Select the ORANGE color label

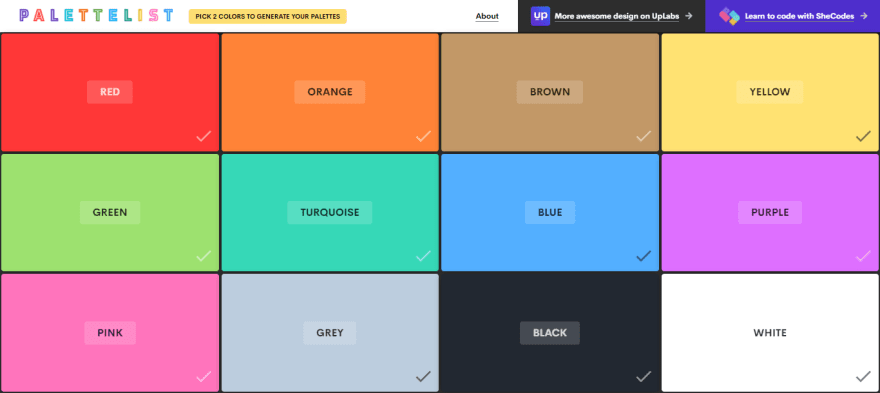point(330,92)
